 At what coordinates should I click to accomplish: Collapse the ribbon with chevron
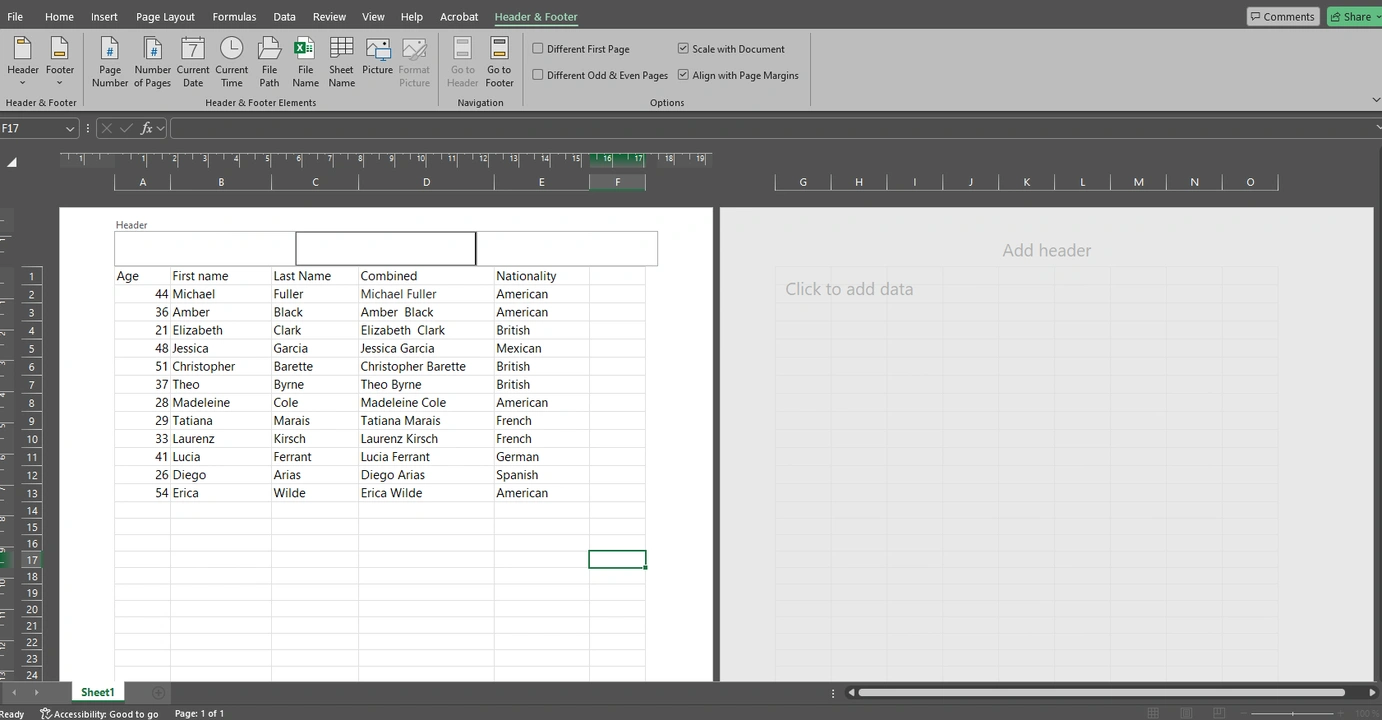coord(1376,101)
